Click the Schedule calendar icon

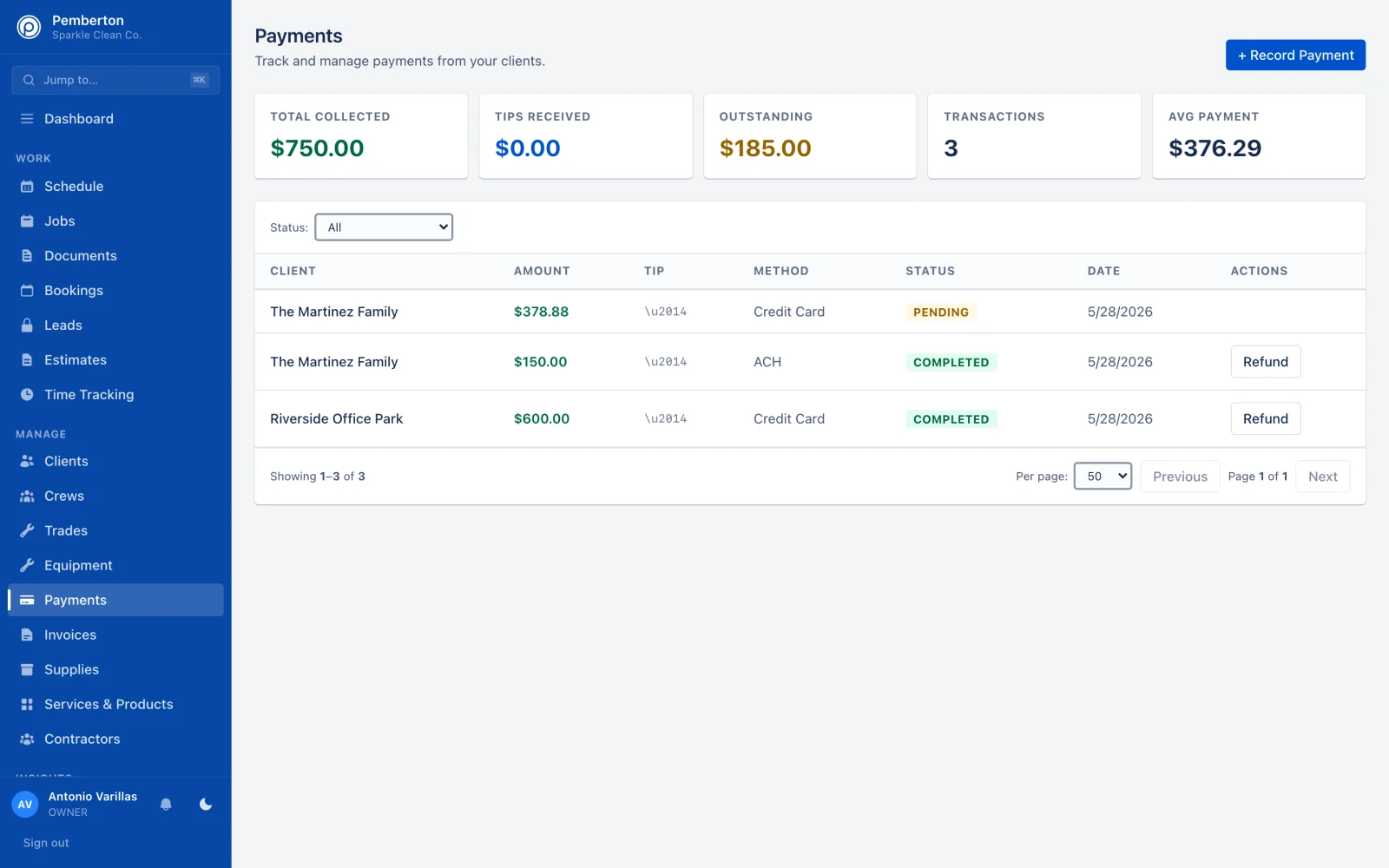27,187
